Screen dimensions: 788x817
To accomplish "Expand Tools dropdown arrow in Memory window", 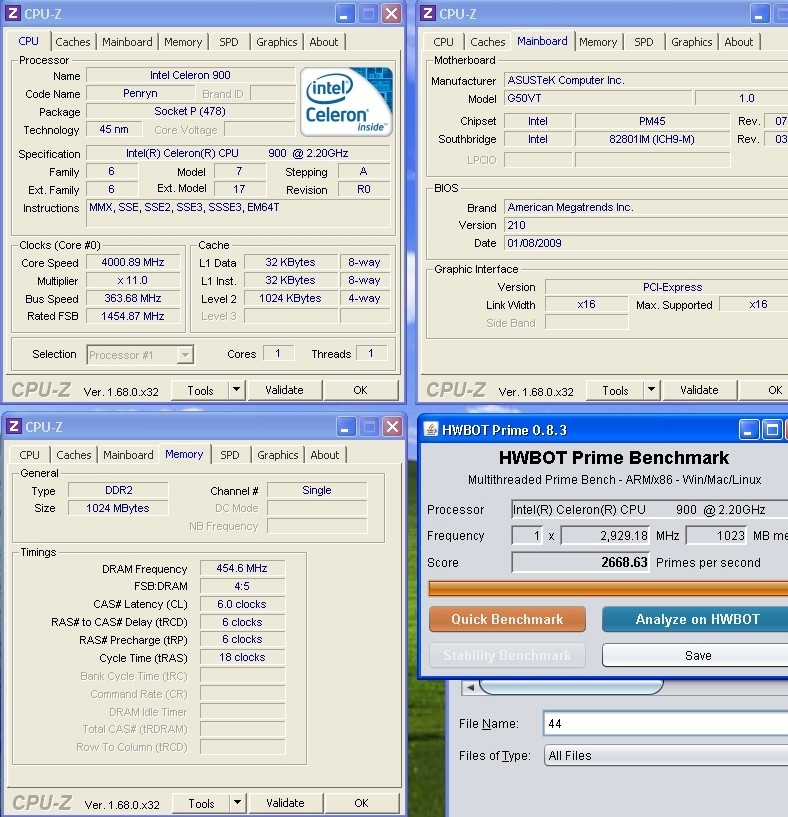I will [x=237, y=803].
